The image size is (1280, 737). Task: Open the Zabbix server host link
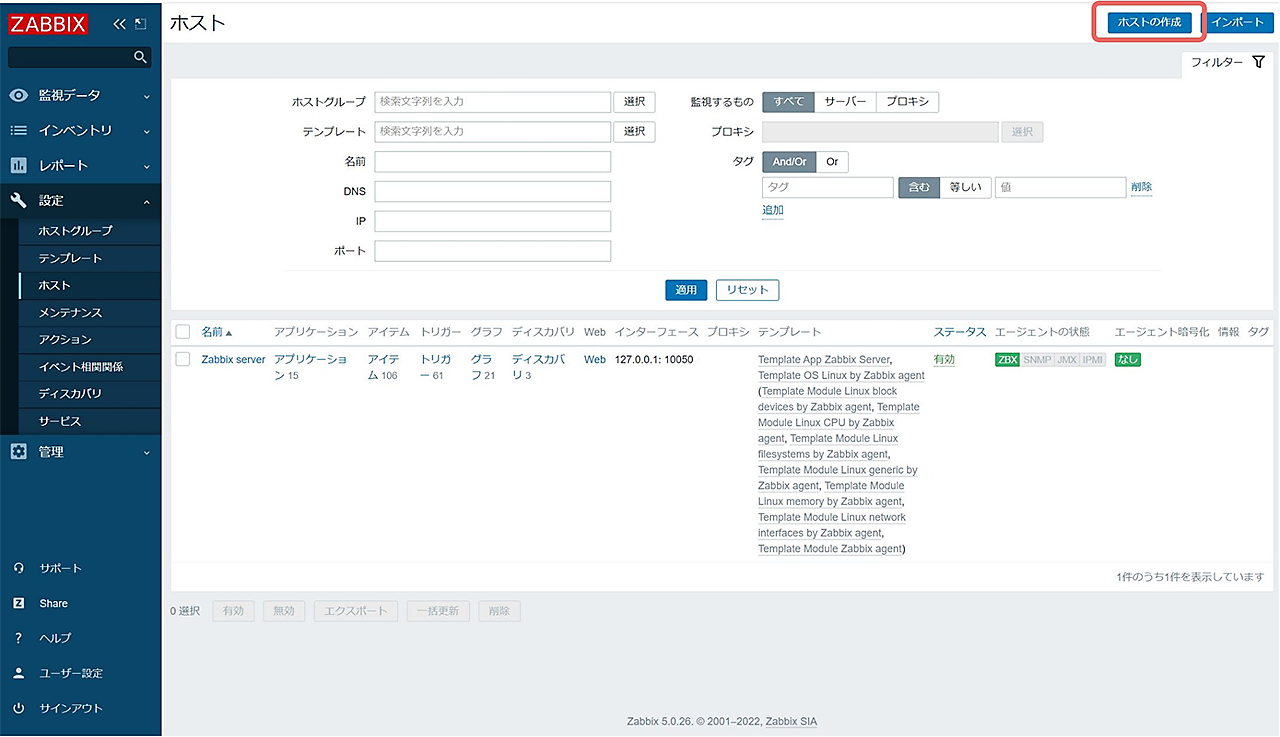pos(233,360)
